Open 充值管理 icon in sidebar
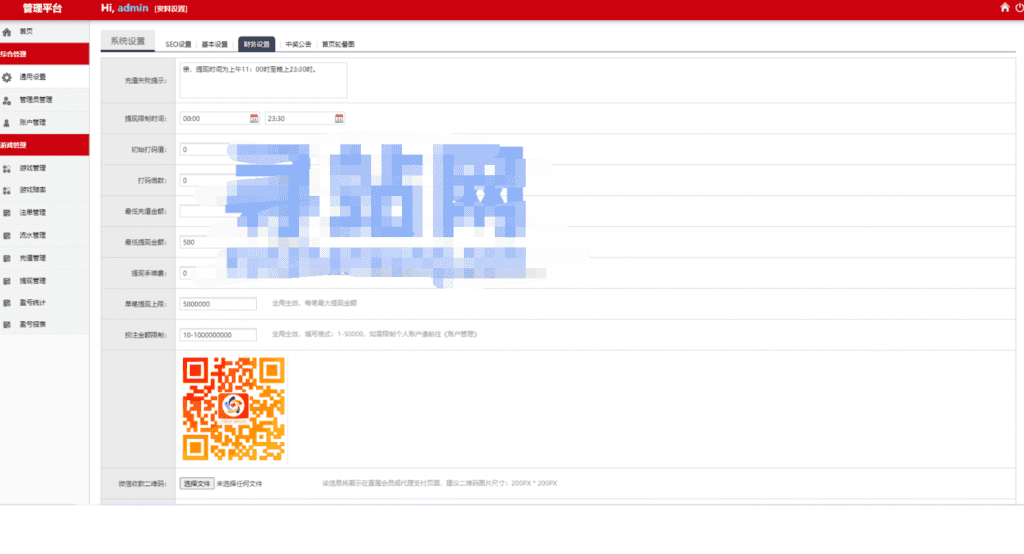Image resolution: width=1024 pixels, height=554 pixels. (x=7, y=259)
